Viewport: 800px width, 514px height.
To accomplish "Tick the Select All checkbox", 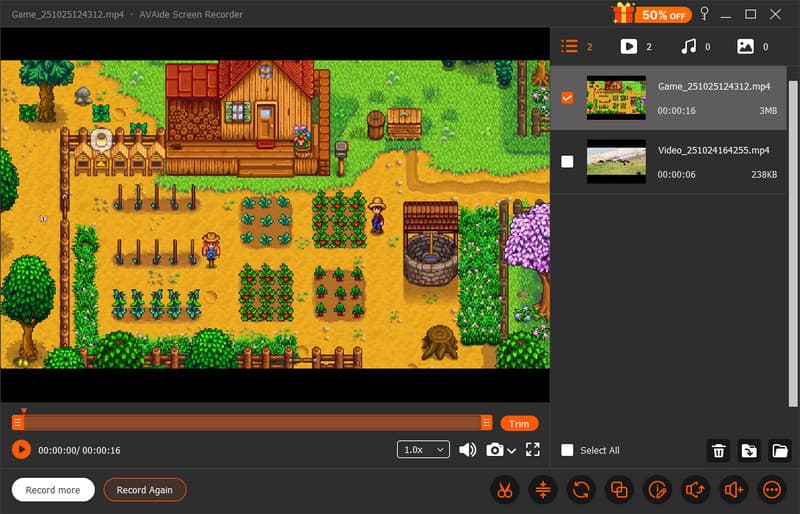I will 567,450.
